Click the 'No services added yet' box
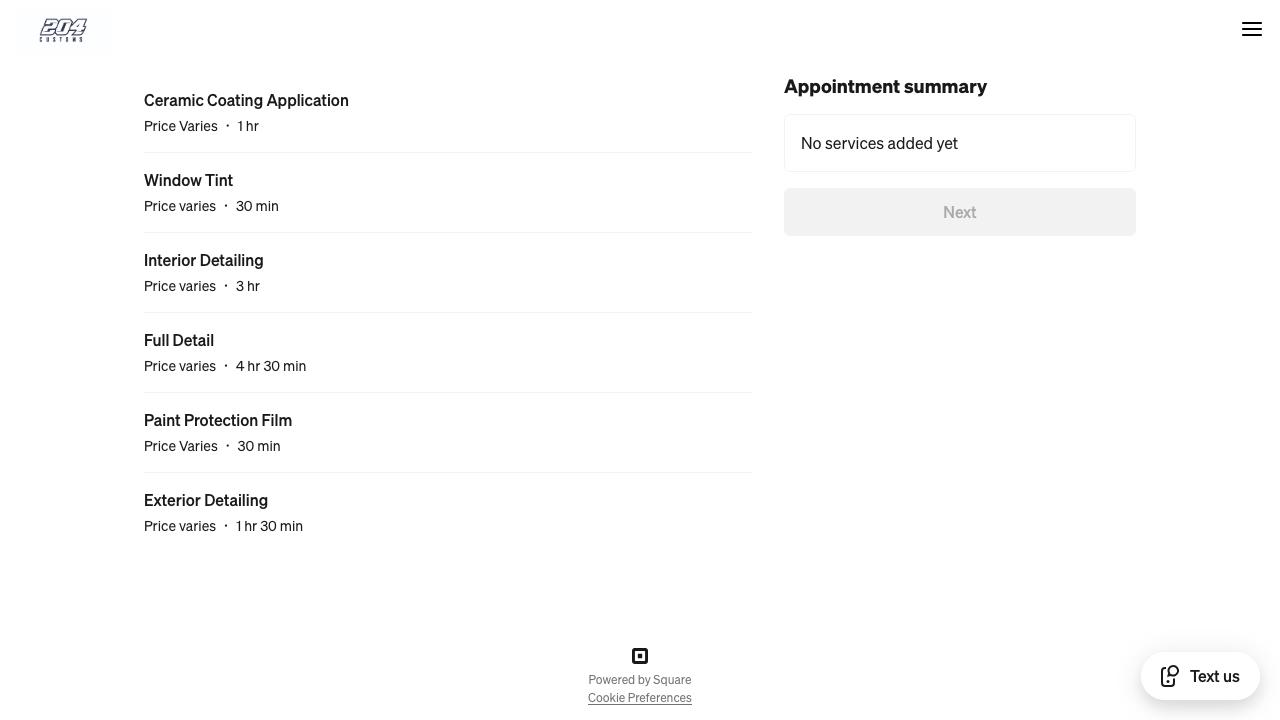Image resolution: width=1280 pixels, height=720 pixels. pos(959,143)
